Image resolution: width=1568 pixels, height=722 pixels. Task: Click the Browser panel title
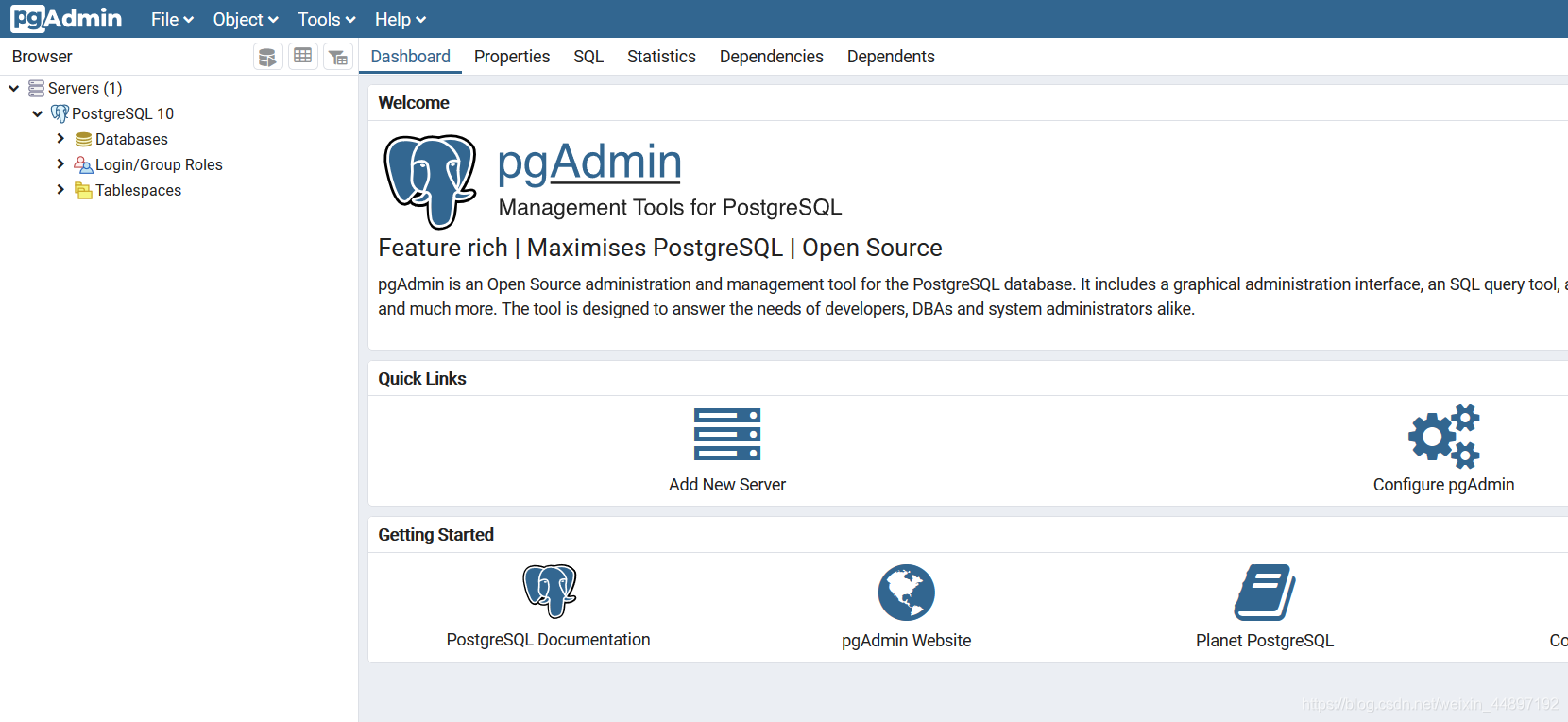(x=43, y=57)
